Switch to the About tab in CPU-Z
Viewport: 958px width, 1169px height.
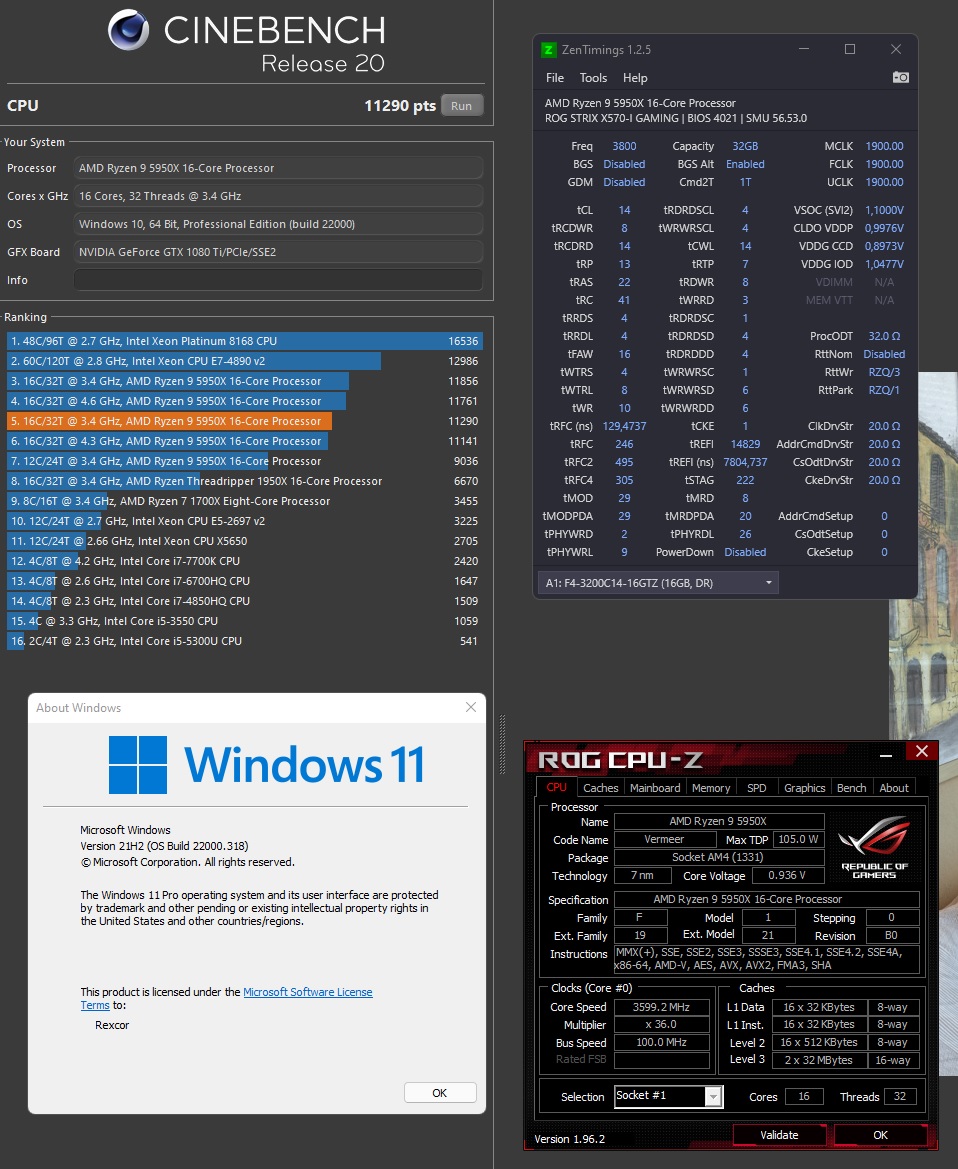point(894,788)
